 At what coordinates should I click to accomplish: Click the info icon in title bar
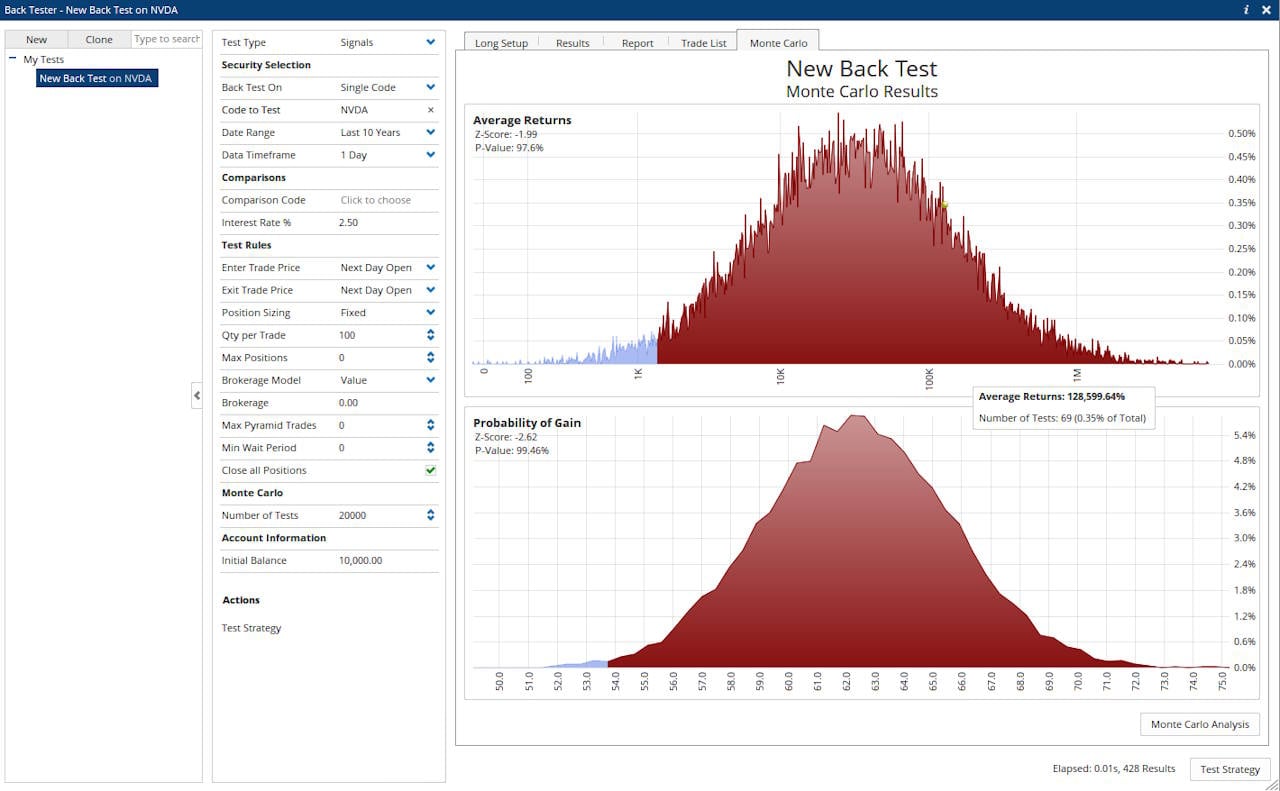tap(1246, 9)
